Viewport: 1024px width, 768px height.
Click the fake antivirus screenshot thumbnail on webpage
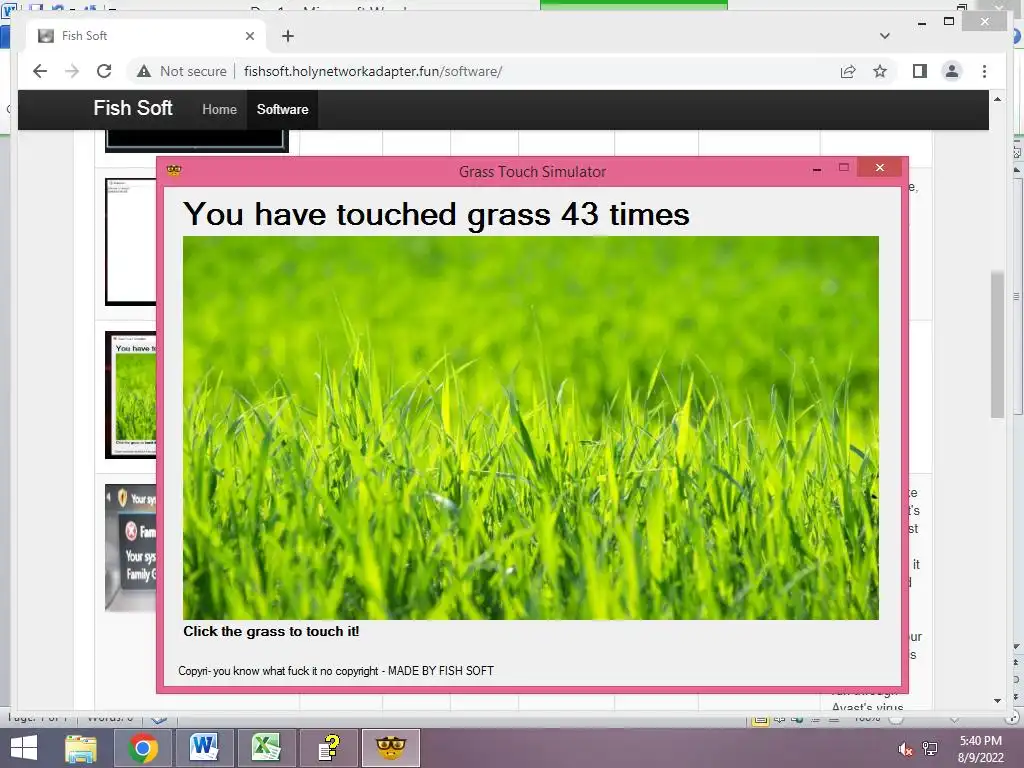tap(131, 547)
